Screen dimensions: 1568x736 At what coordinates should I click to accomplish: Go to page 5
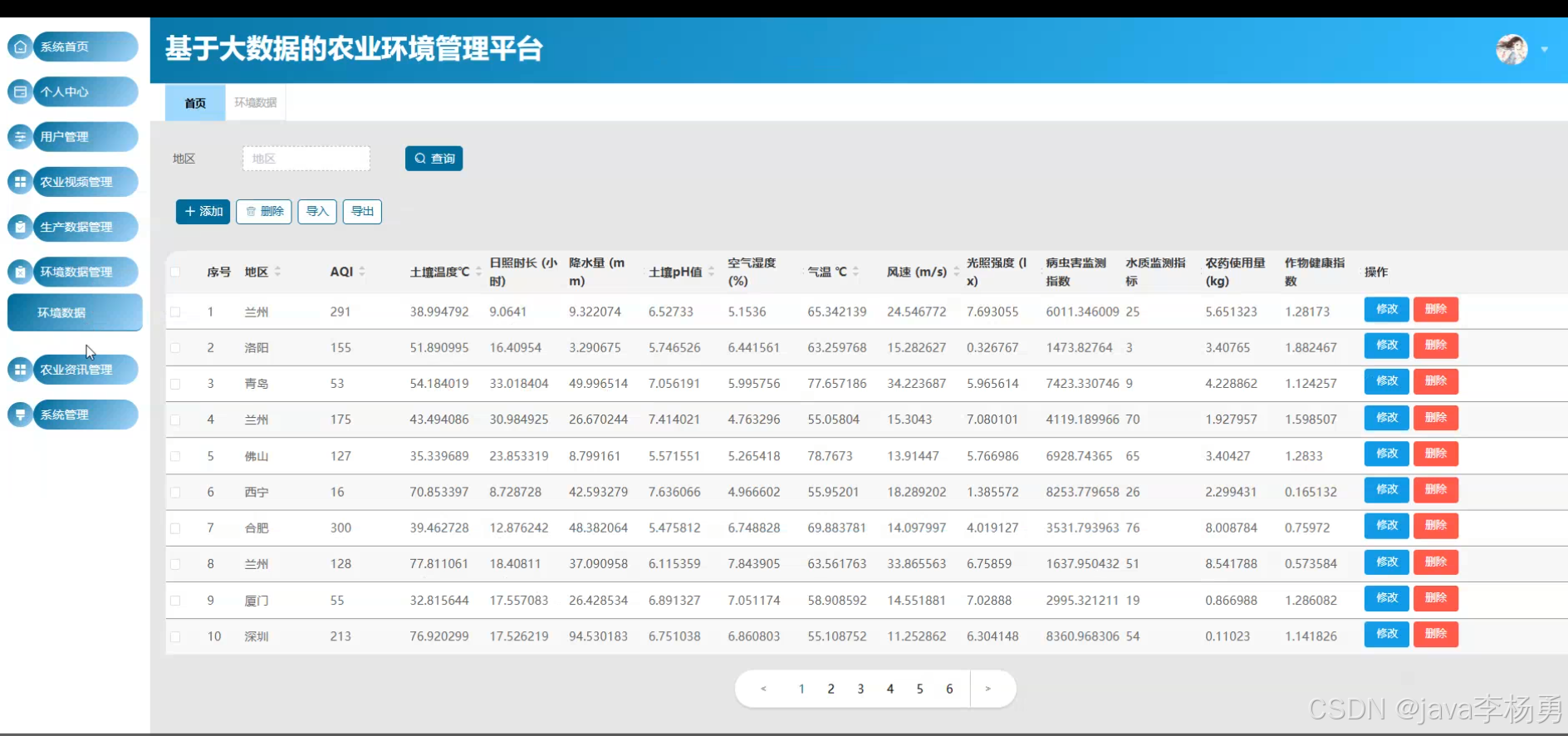coord(919,689)
